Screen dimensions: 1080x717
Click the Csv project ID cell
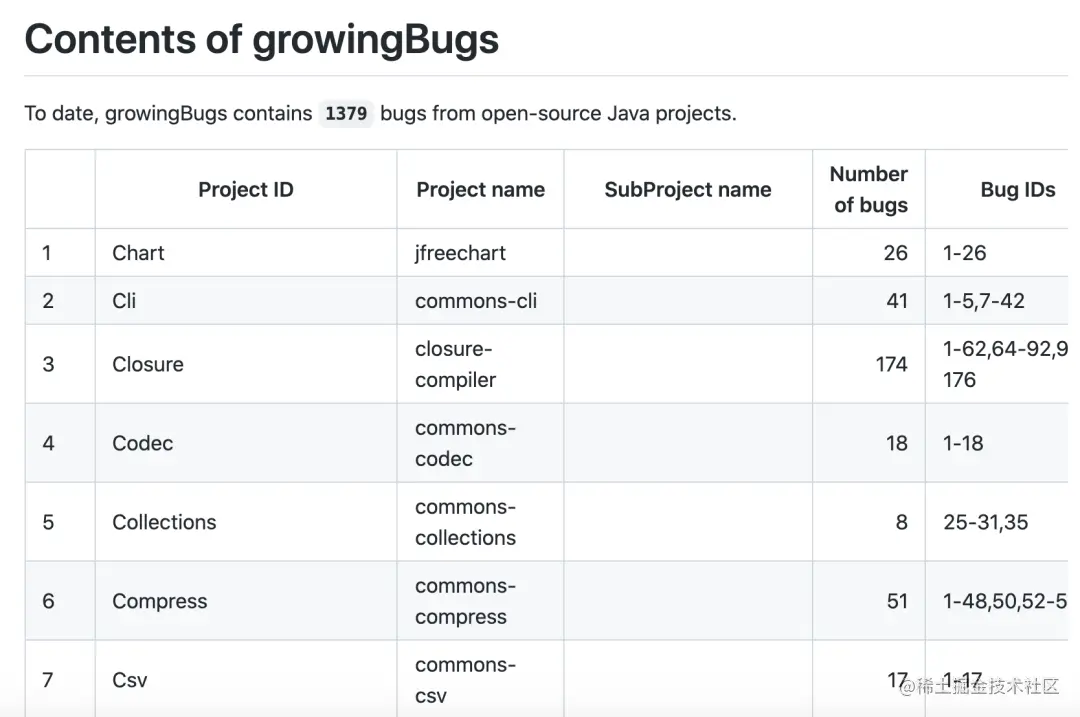pyautogui.click(x=246, y=679)
